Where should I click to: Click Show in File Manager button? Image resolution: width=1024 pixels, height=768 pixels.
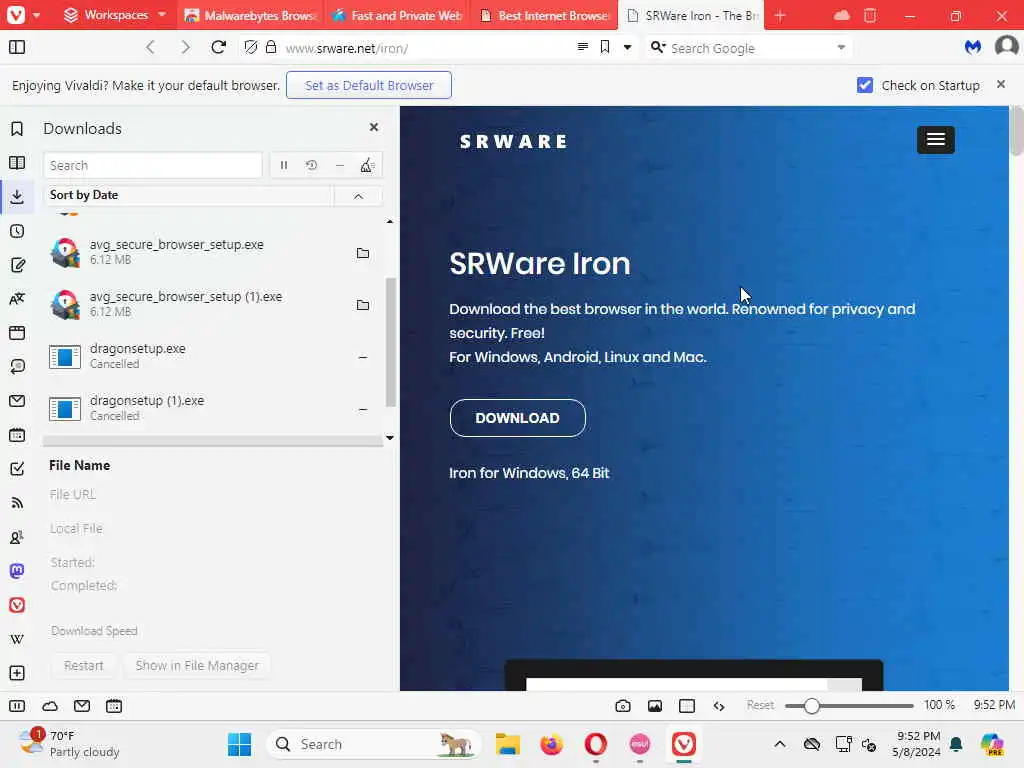point(197,665)
